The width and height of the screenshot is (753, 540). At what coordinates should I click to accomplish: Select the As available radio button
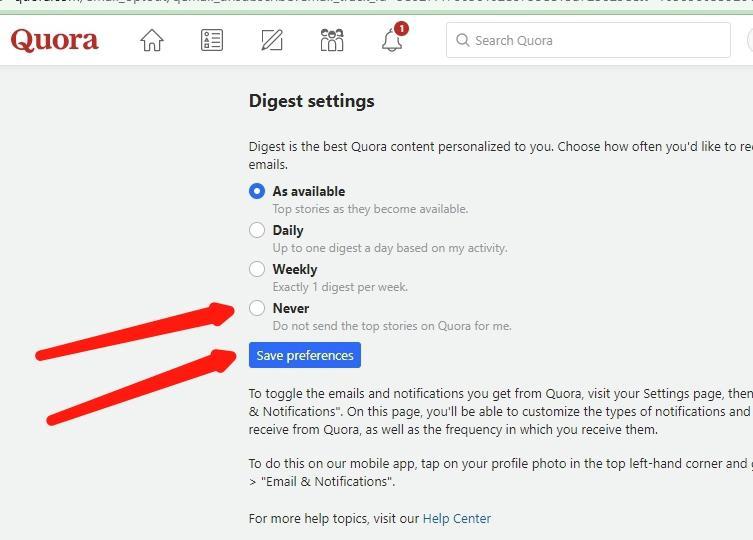pyautogui.click(x=257, y=191)
